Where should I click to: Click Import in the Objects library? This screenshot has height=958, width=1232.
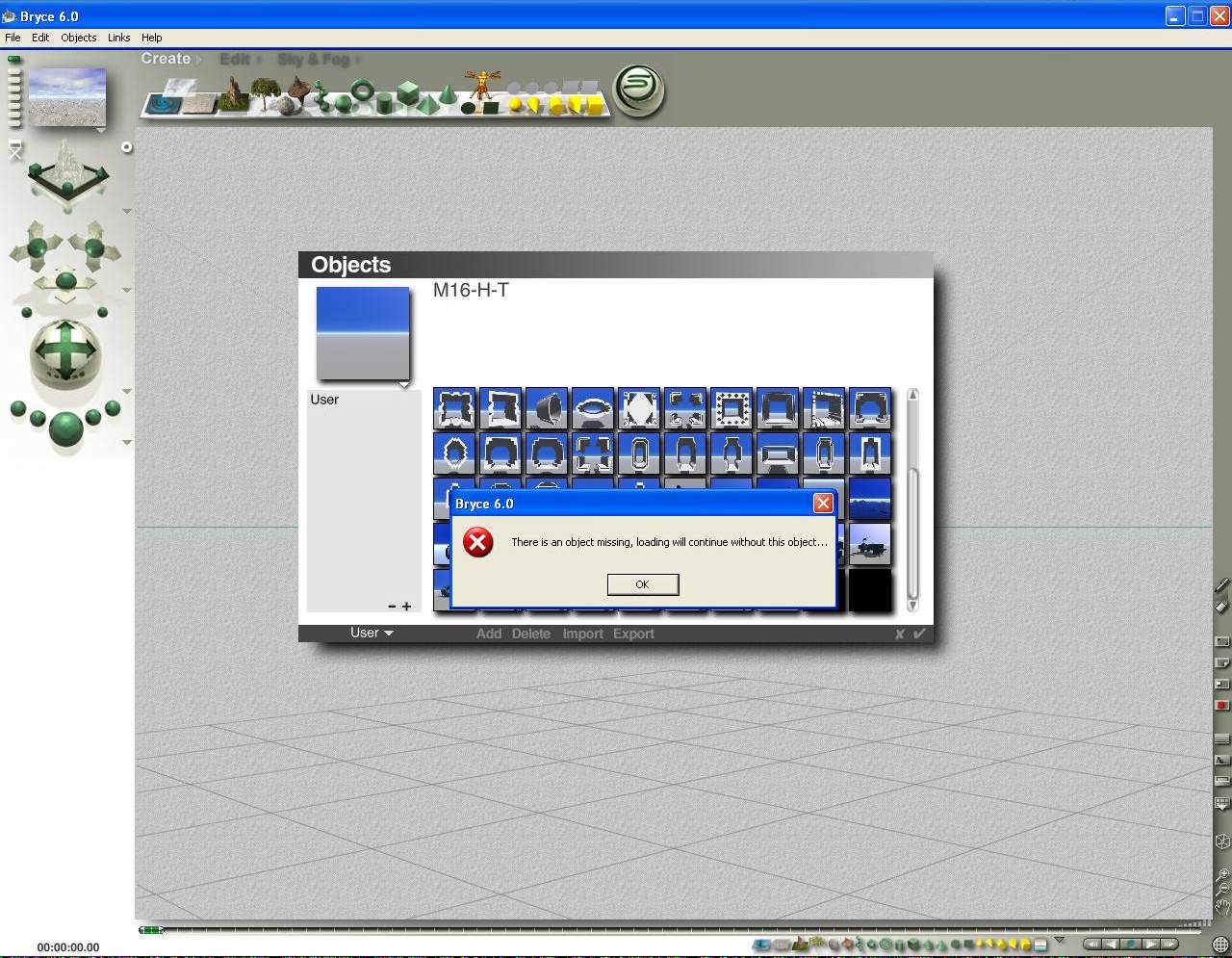click(x=582, y=634)
